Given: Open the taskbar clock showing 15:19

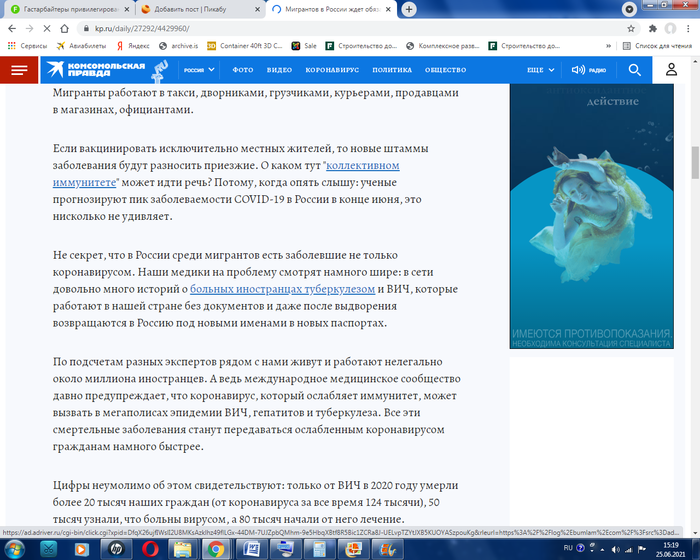Looking at the screenshot, I should pyautogui.click(x=671, y=549).
